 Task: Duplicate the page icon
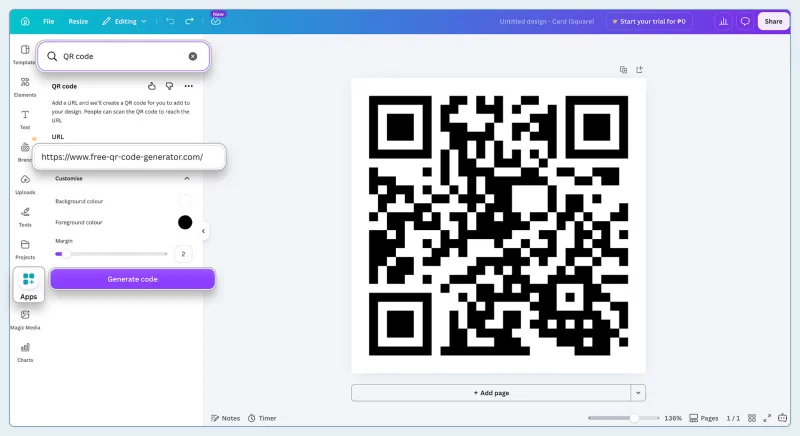click(623, 70)
